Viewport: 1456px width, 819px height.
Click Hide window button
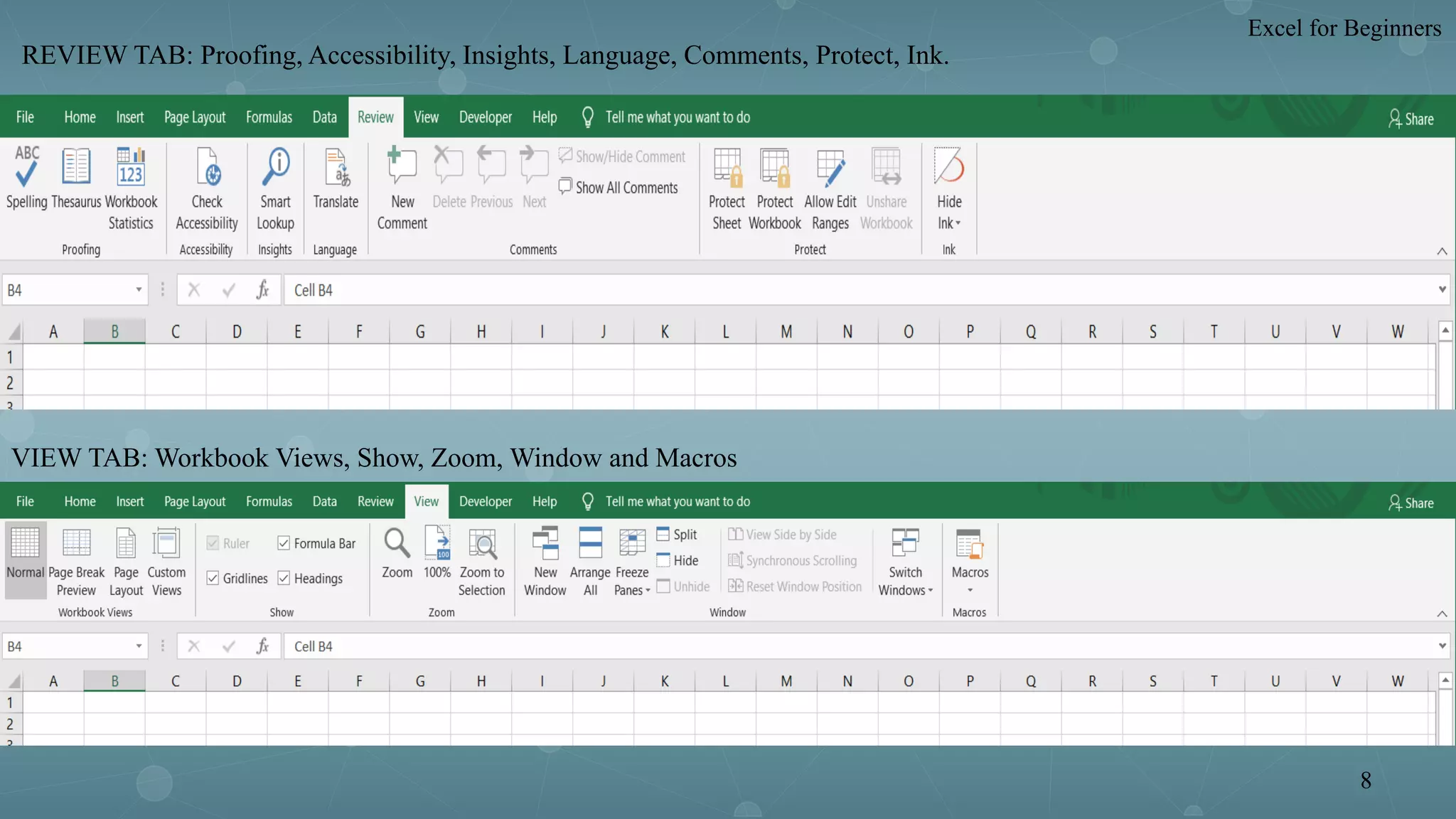coord(677,560)
